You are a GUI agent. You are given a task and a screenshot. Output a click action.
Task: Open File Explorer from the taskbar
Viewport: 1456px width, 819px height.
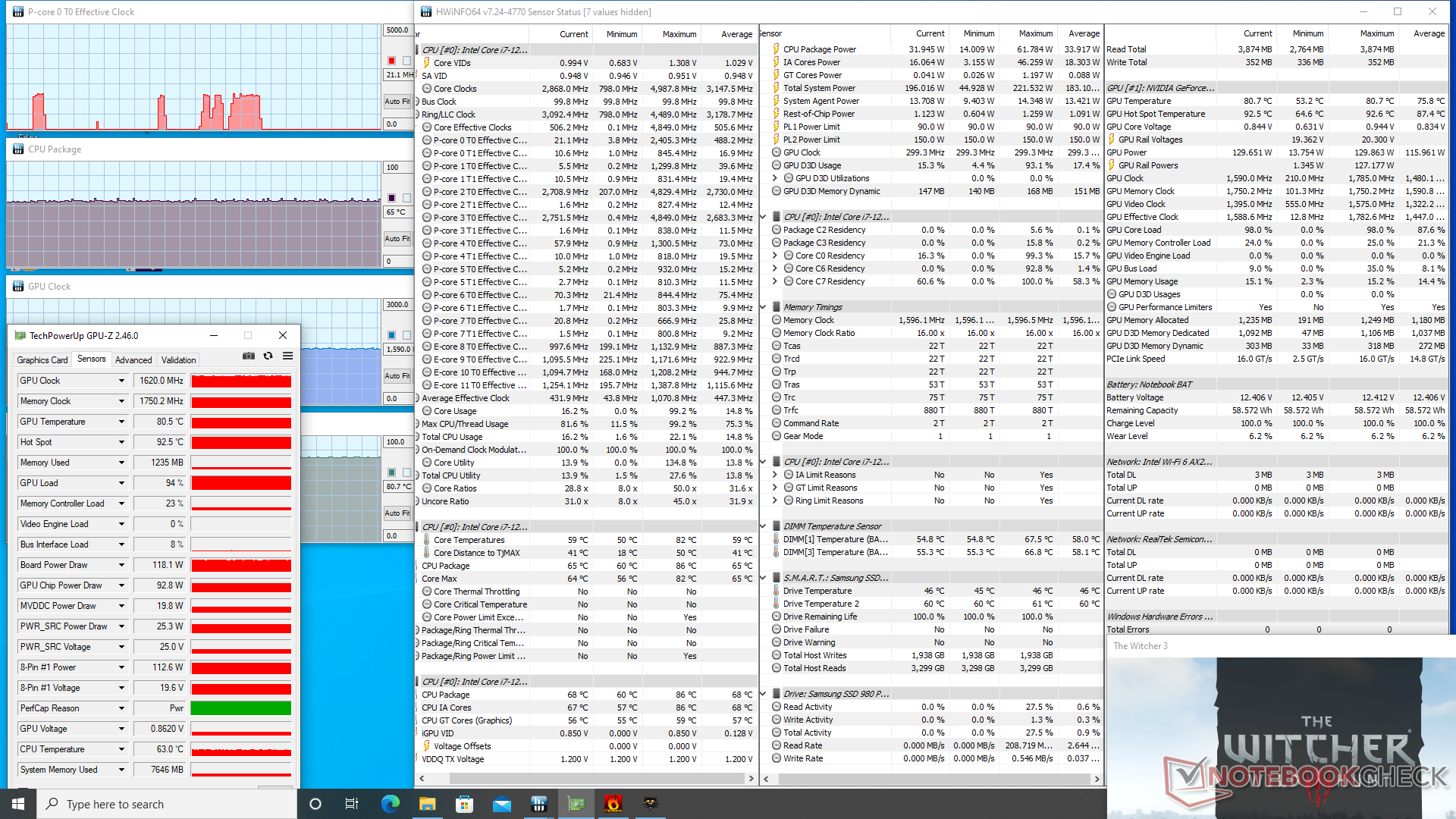point(427,804)
